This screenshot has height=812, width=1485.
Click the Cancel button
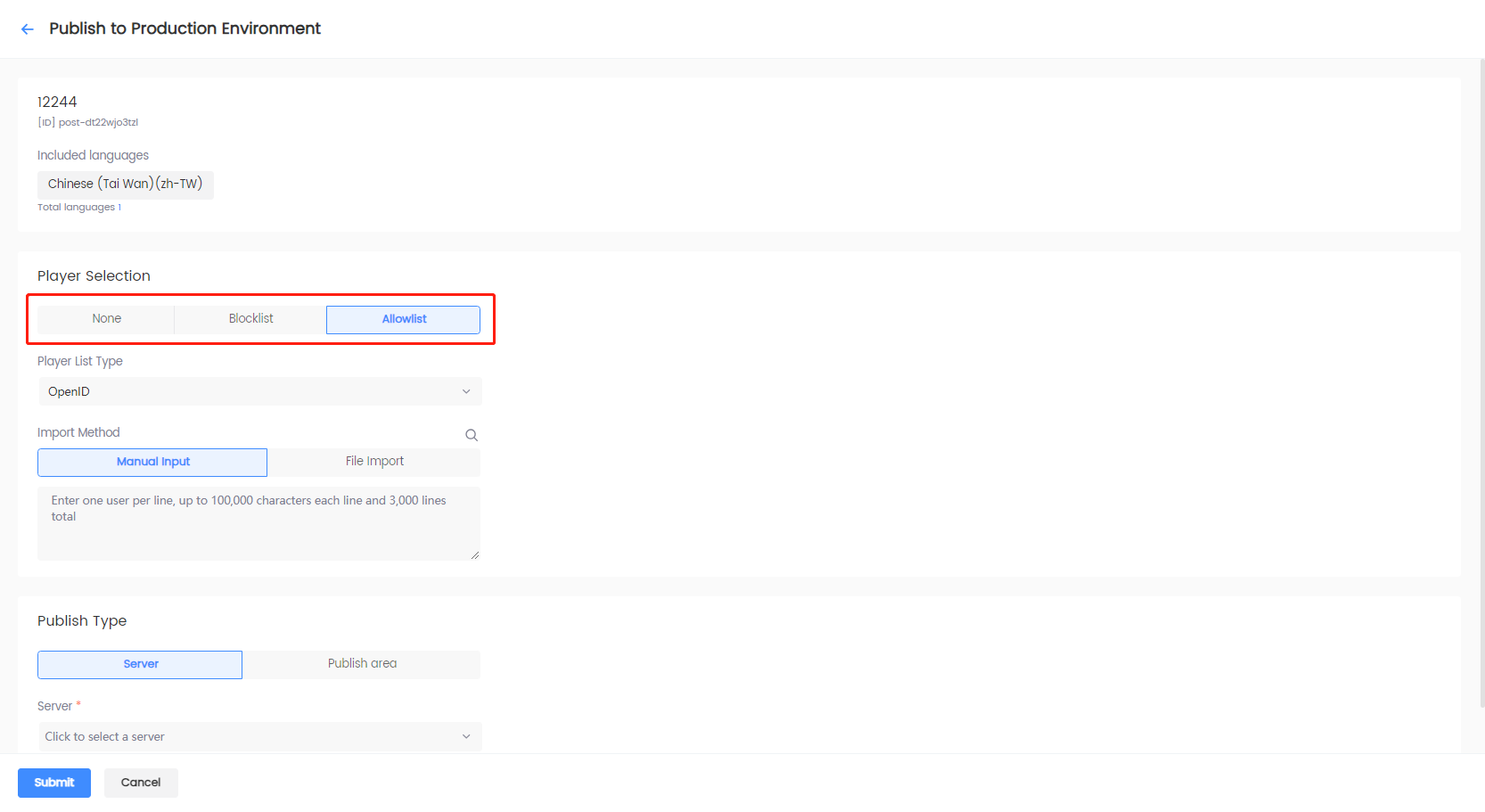(141, 783)
